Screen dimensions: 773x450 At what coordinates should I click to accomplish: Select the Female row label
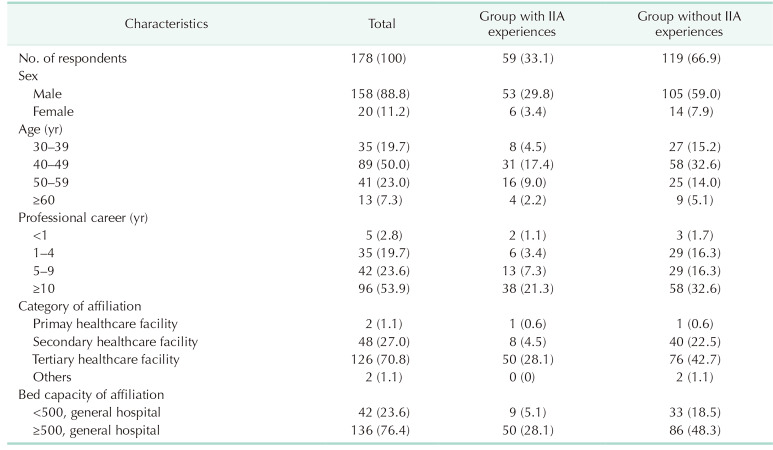[52, 111]
